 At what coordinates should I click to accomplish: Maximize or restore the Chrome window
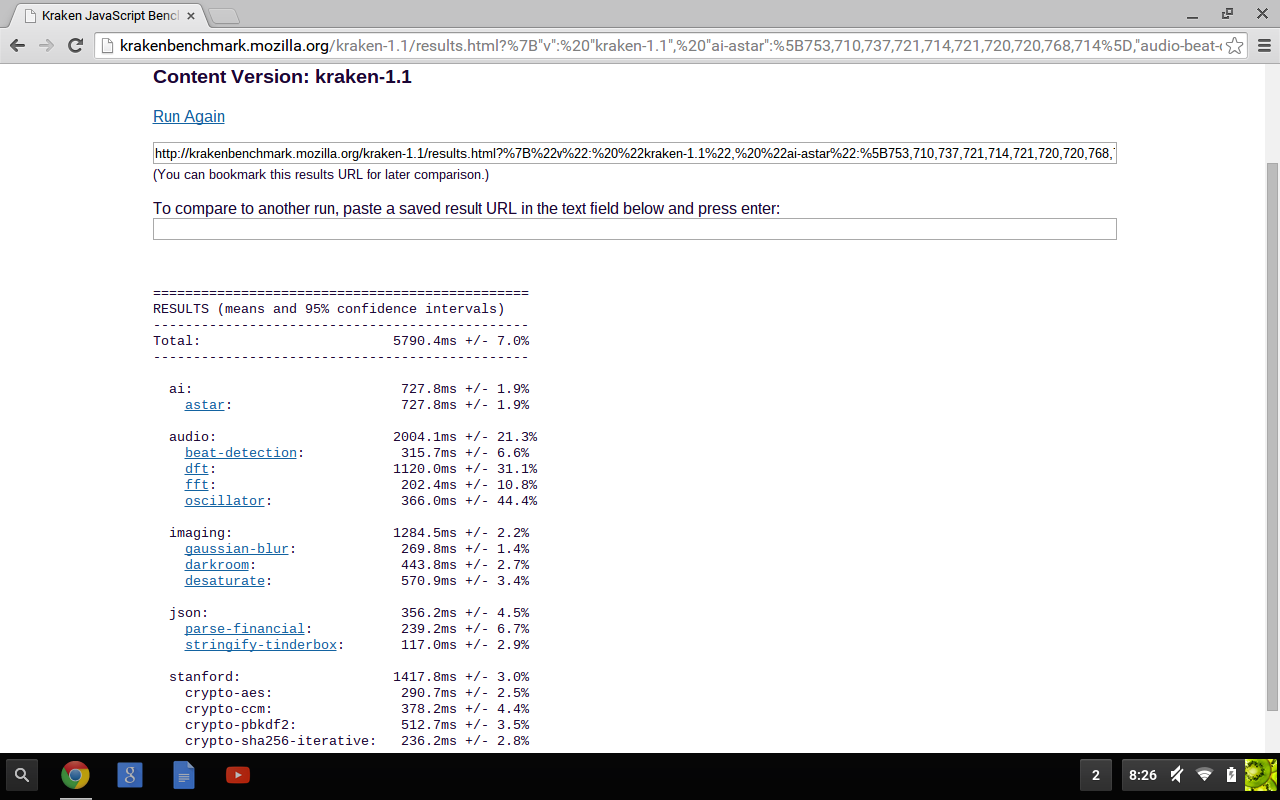click(x=1227, y=14)
